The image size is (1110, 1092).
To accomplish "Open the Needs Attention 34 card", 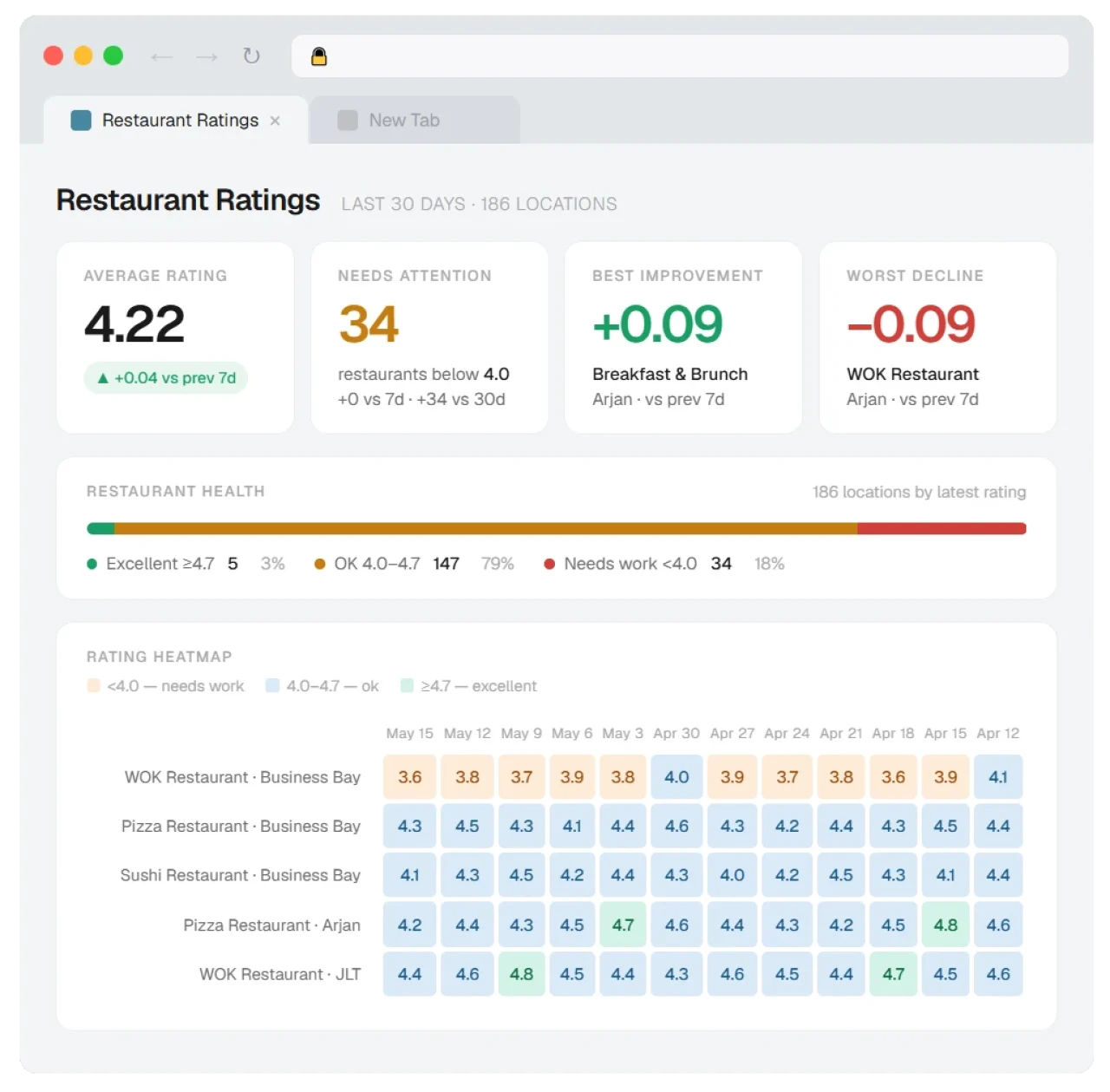I will (429, 337).
